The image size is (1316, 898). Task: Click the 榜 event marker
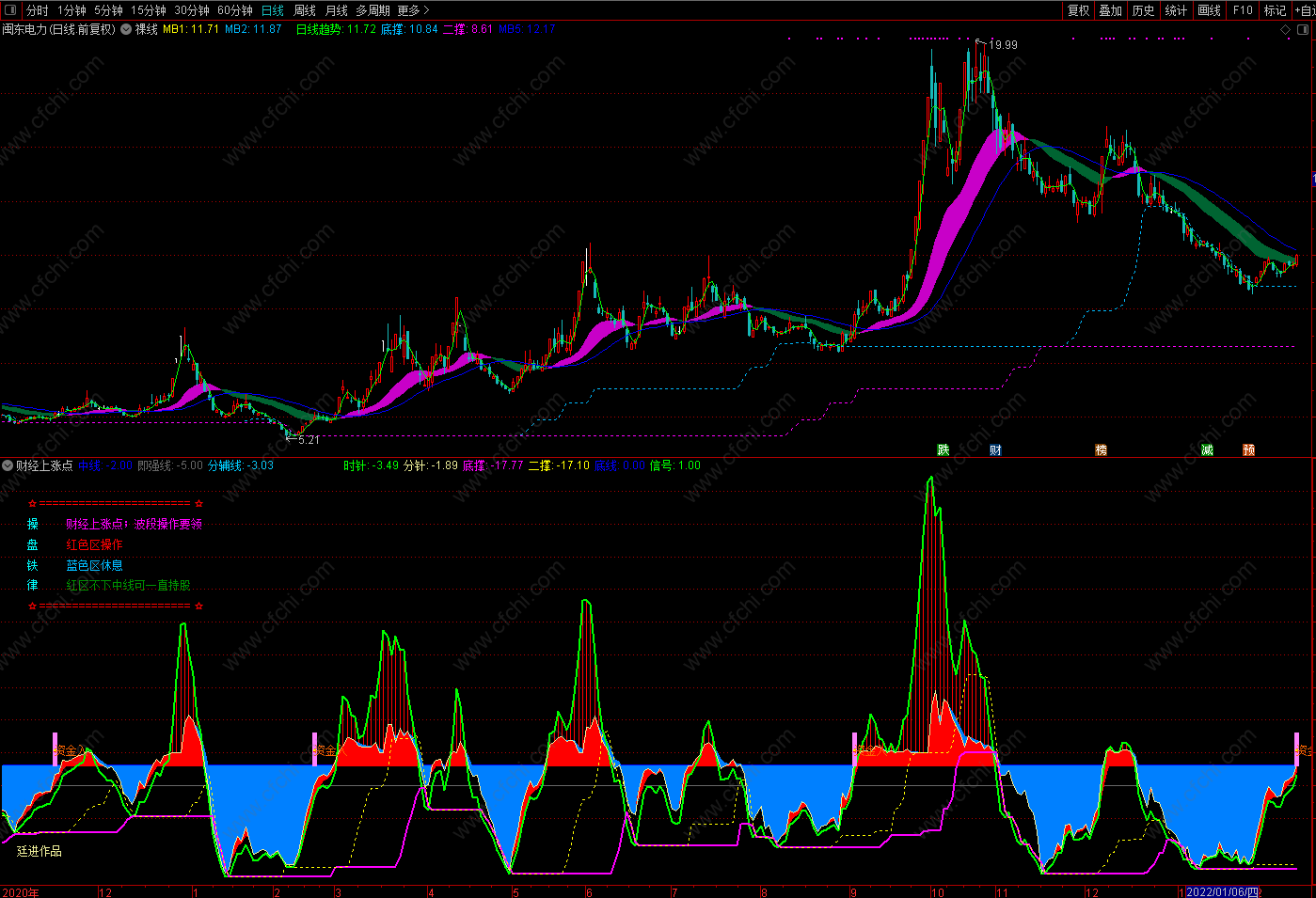[1101, 449]
